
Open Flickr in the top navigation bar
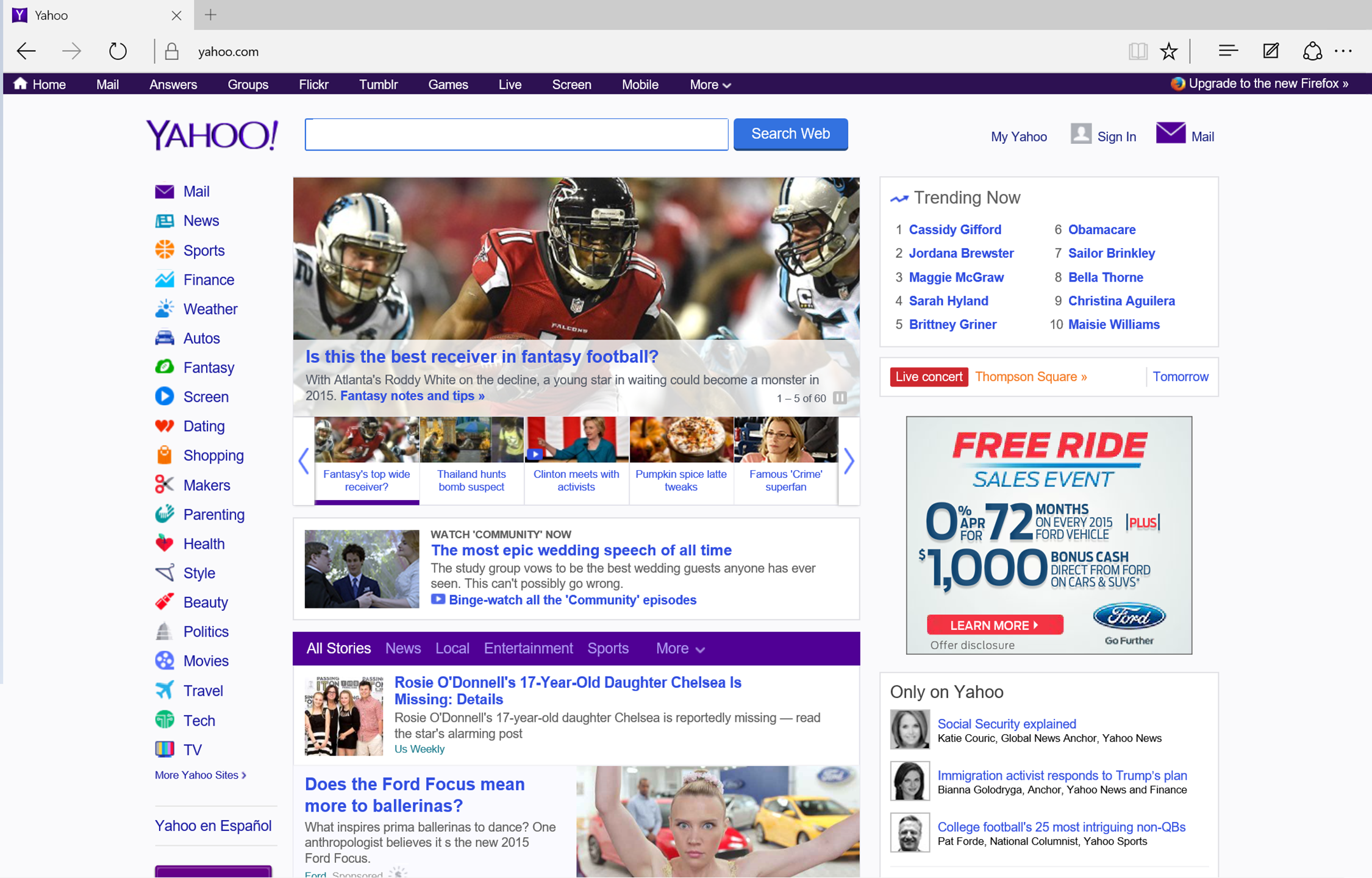[313, 85]
